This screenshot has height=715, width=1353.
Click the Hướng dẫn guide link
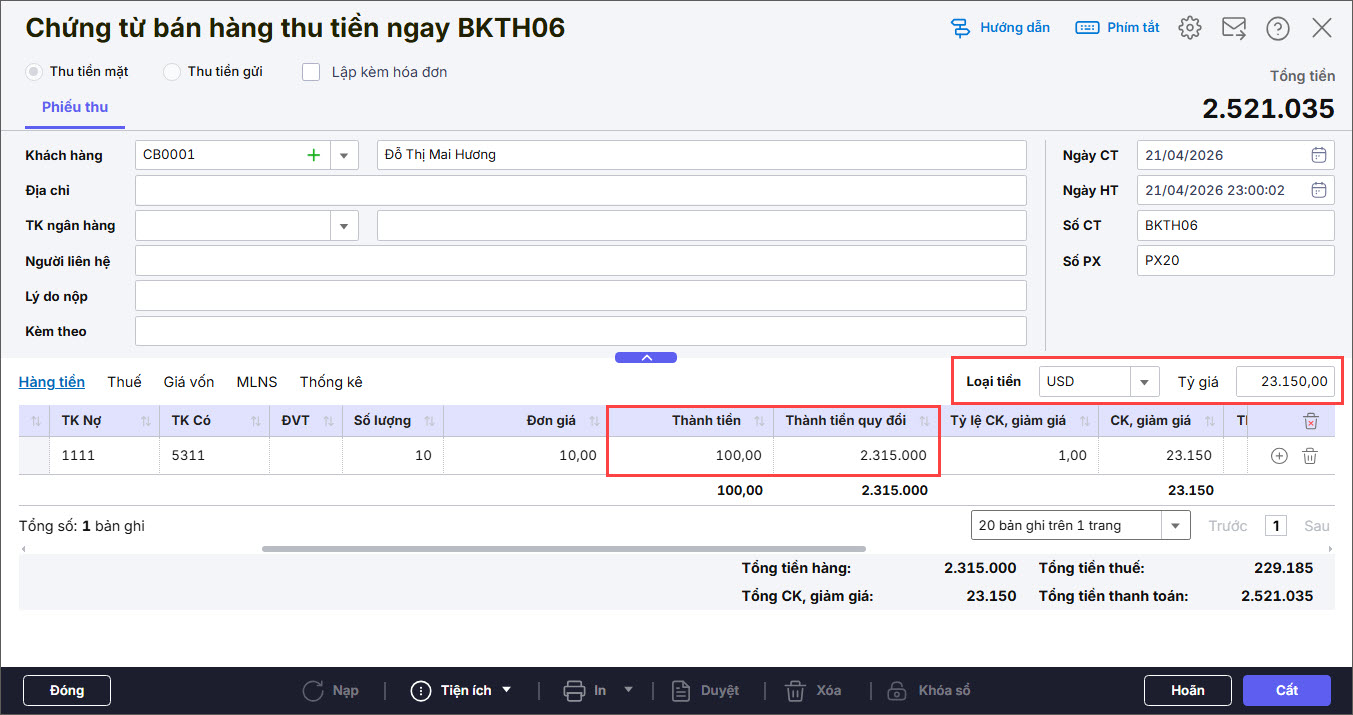(1000, 28)
